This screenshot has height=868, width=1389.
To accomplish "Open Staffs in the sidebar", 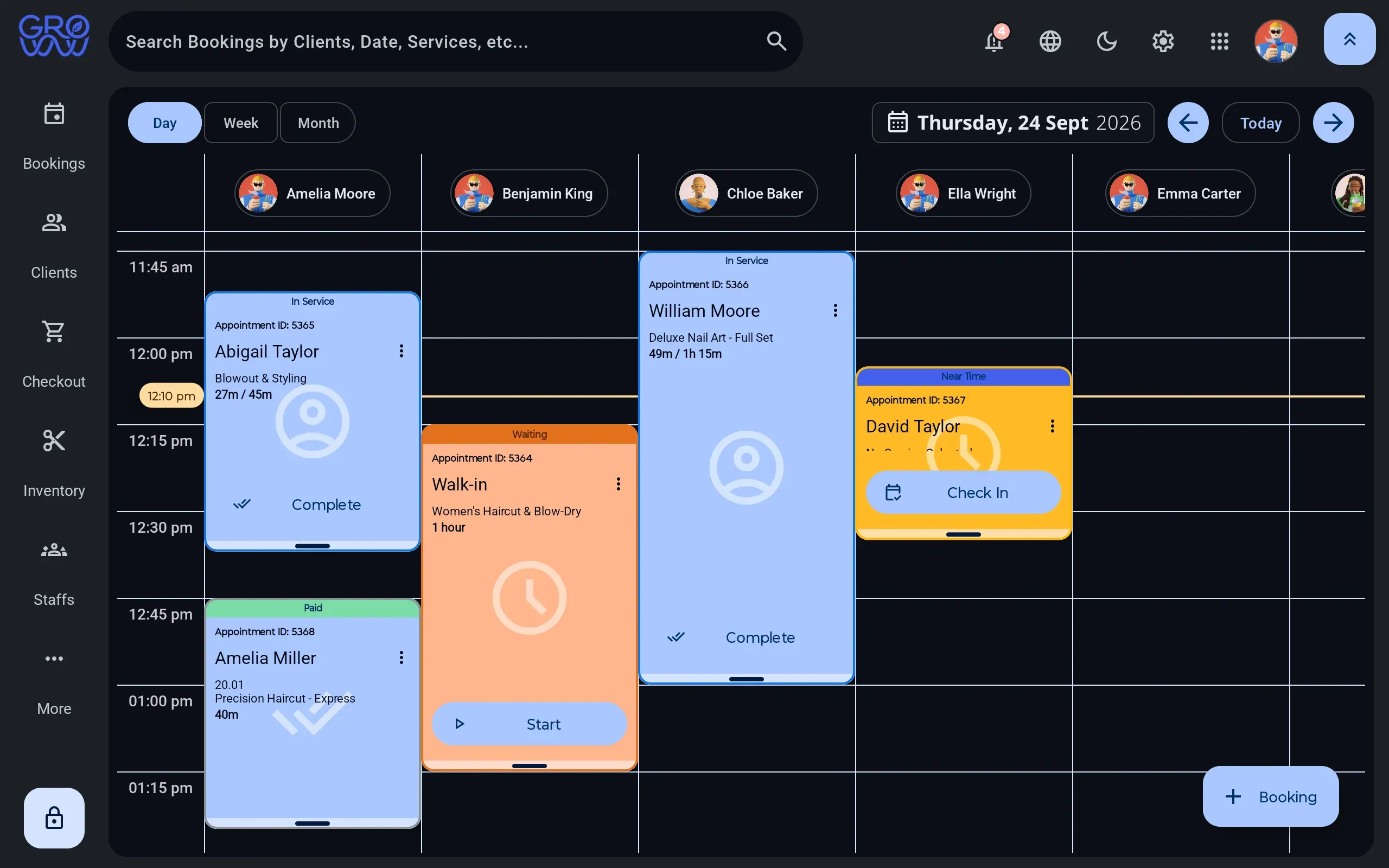I will pos(54,573).
